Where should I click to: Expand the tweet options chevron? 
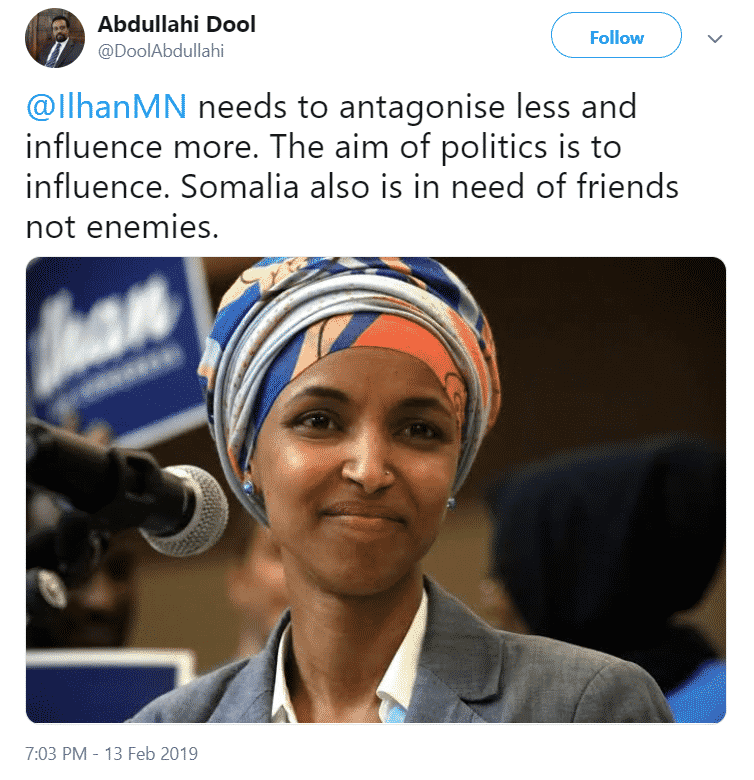pyautogui.click(x=715, y=38)
